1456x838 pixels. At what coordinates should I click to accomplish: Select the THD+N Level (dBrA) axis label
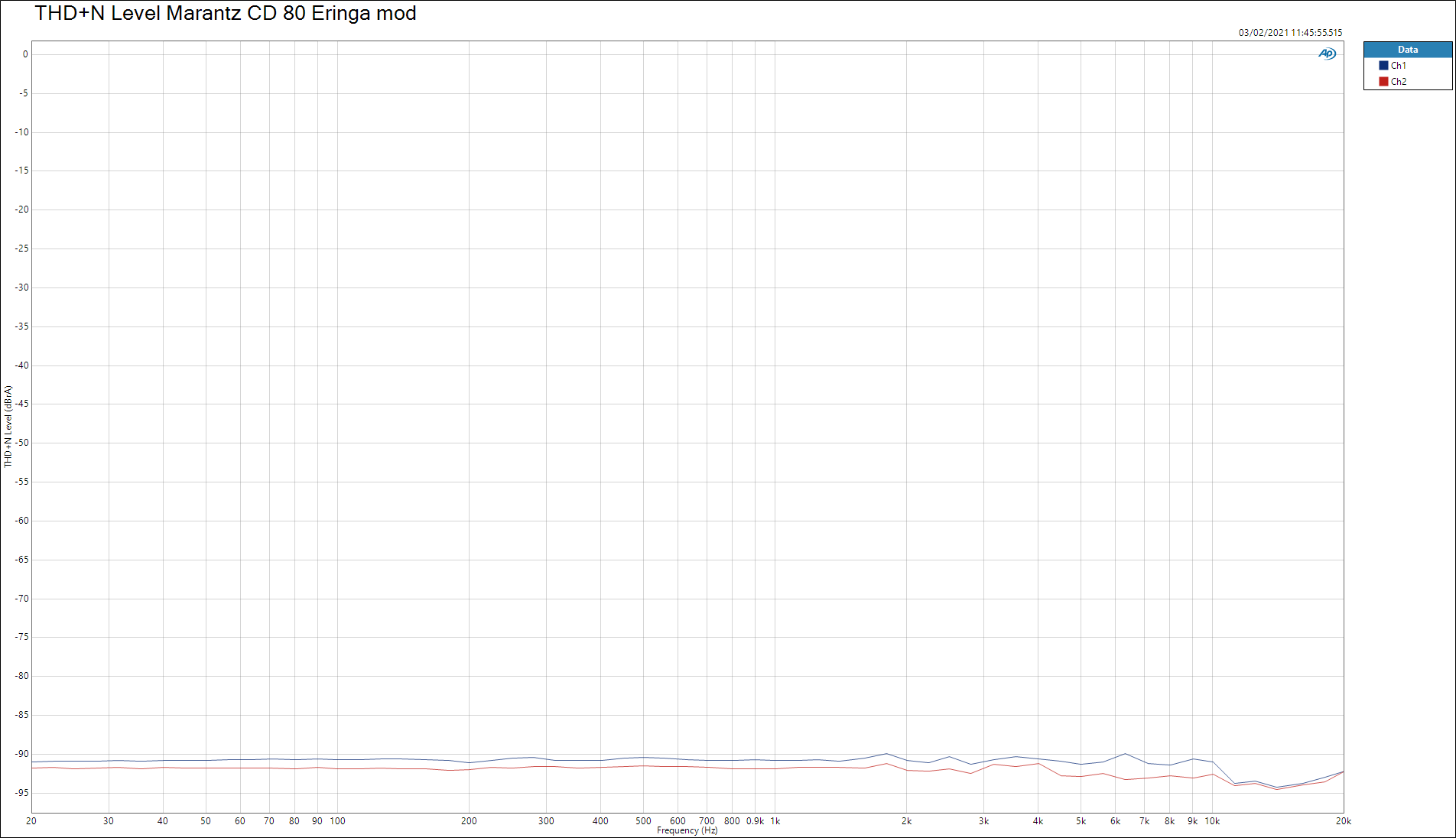pos(8,426)
